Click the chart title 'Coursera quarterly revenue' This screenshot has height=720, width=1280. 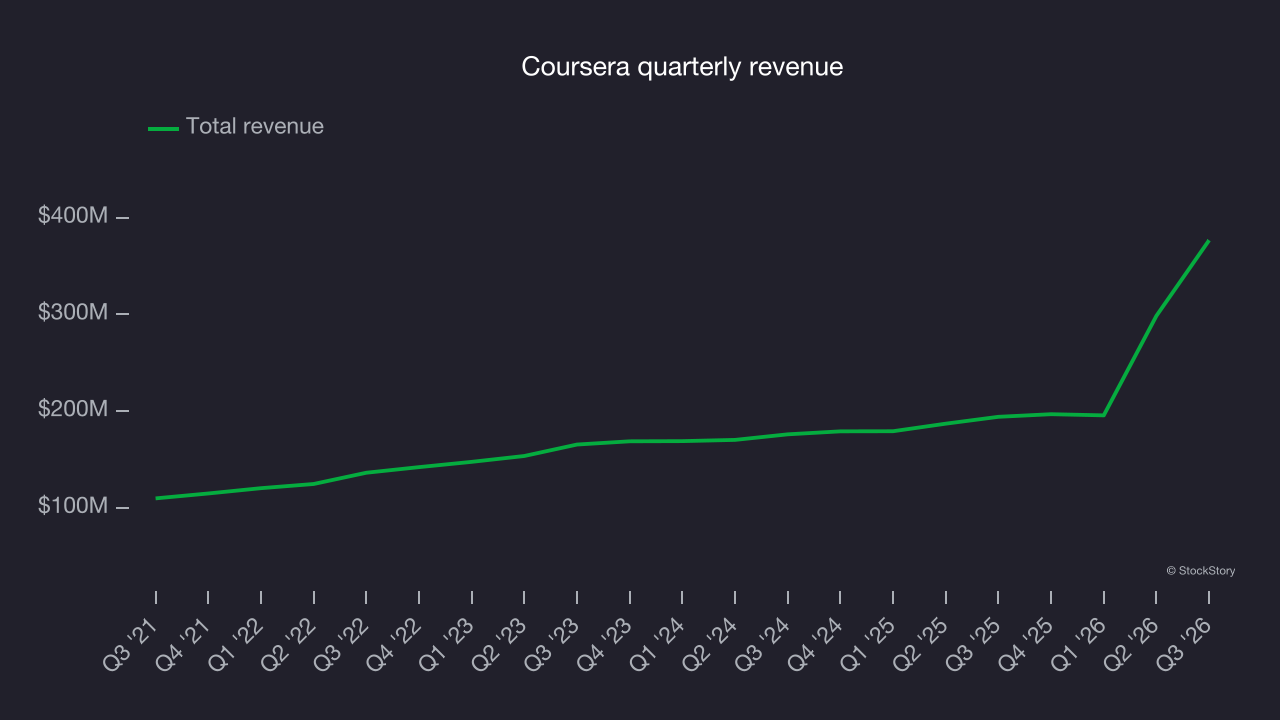pyautogui.click(x=682, y=67)
